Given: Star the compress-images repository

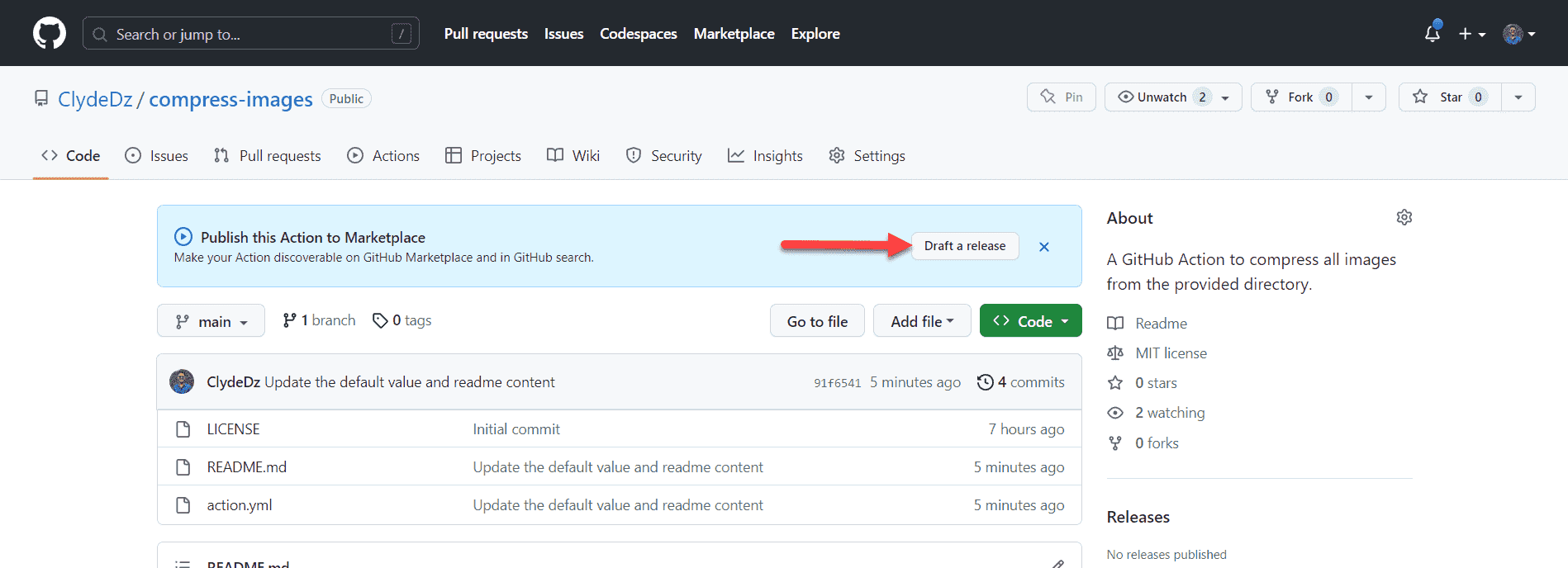Looking at the screenshot, I should [1450, 97].
